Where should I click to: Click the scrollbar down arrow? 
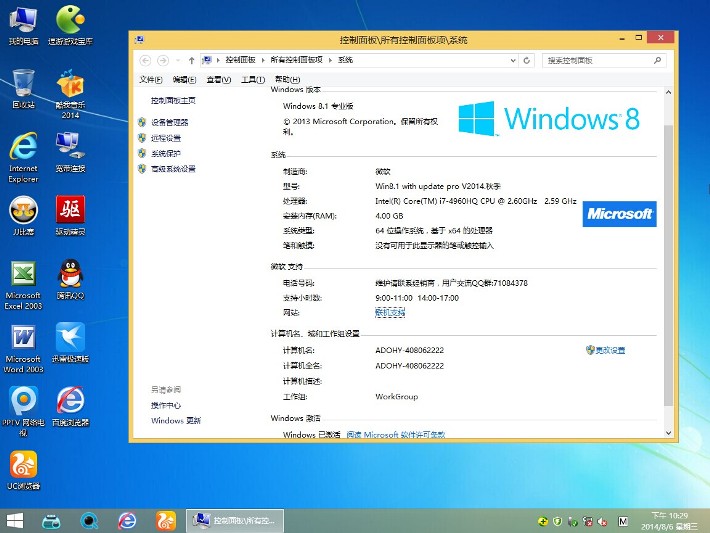click(668, 433)
